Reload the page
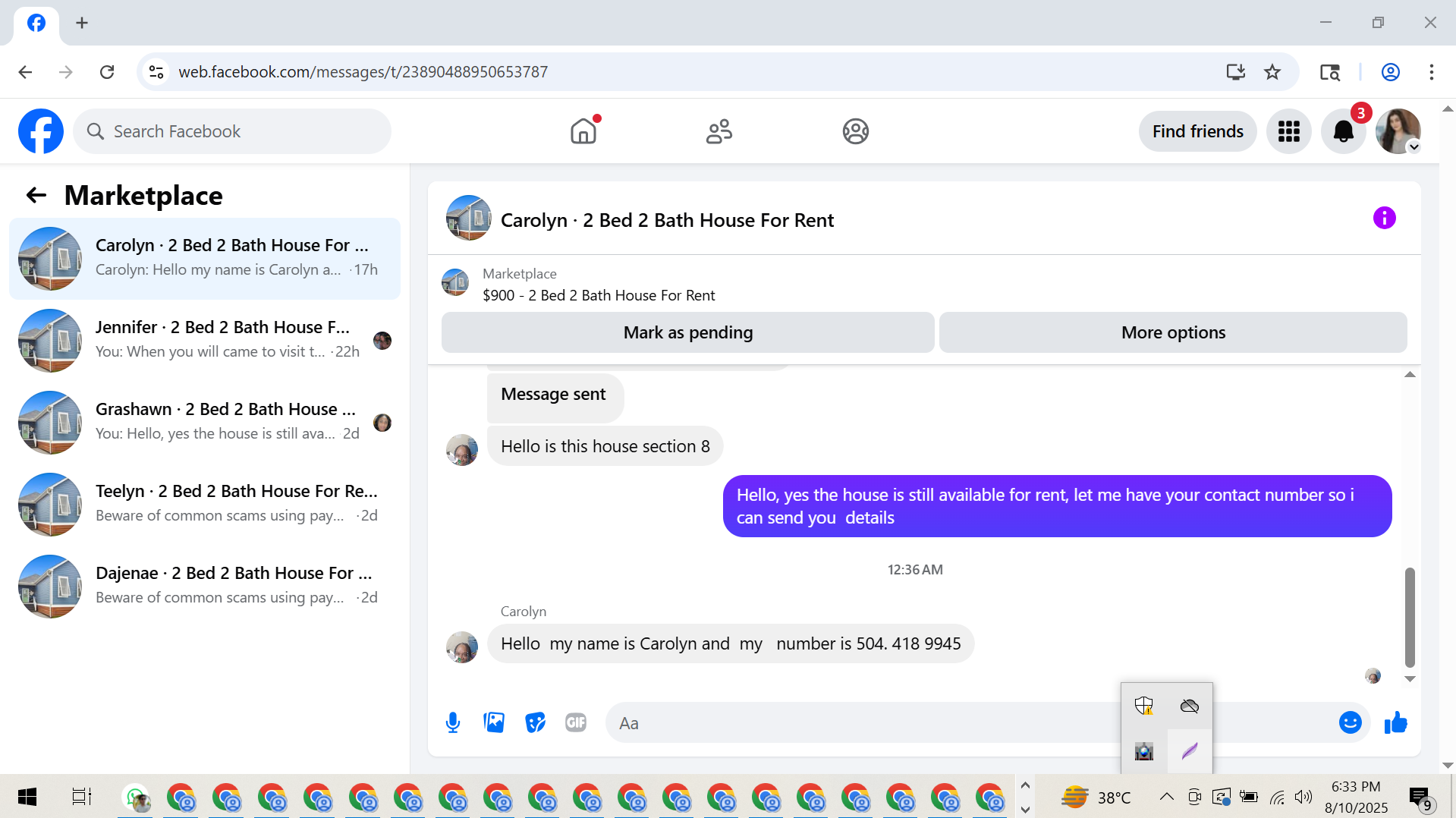1456x818 pixels. (107, 72)
